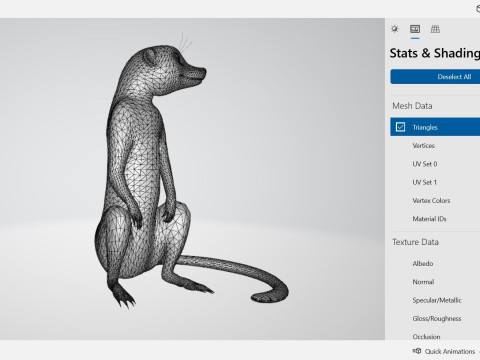
Task: Open the Grid & Views tab icon
Action: click(435, 29)
